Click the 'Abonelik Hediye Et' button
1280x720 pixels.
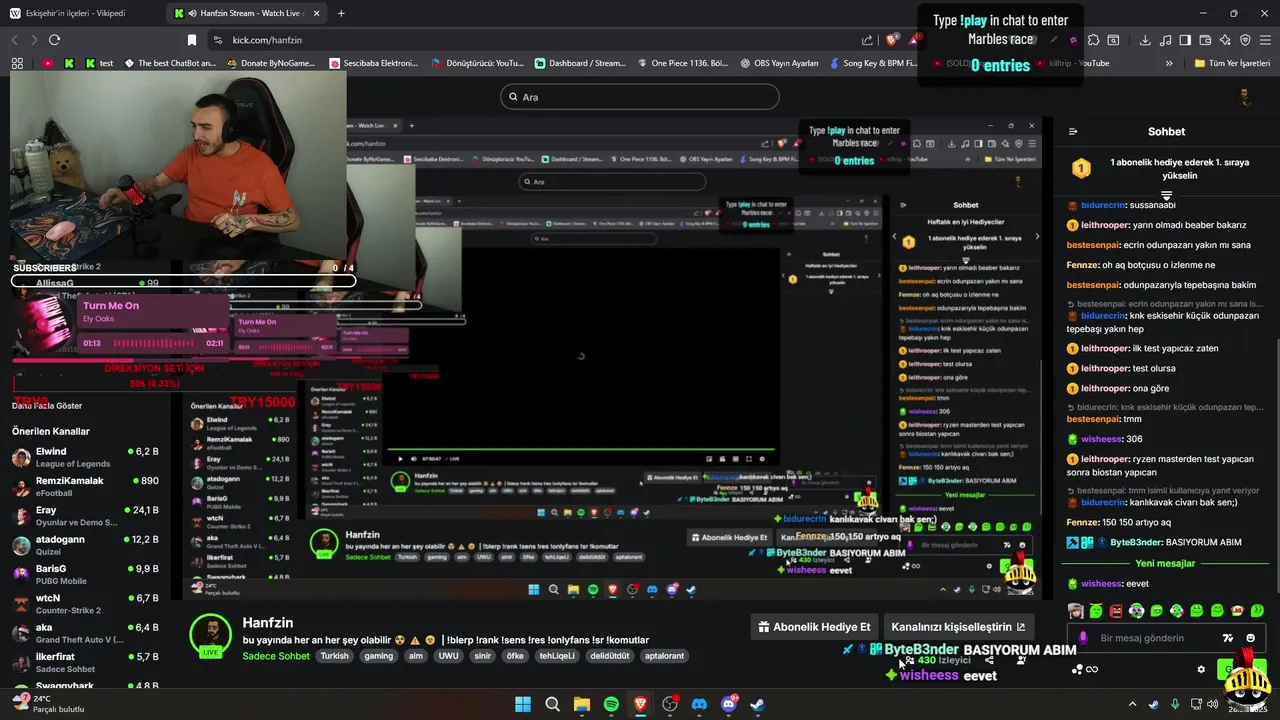tap(815, 627)
